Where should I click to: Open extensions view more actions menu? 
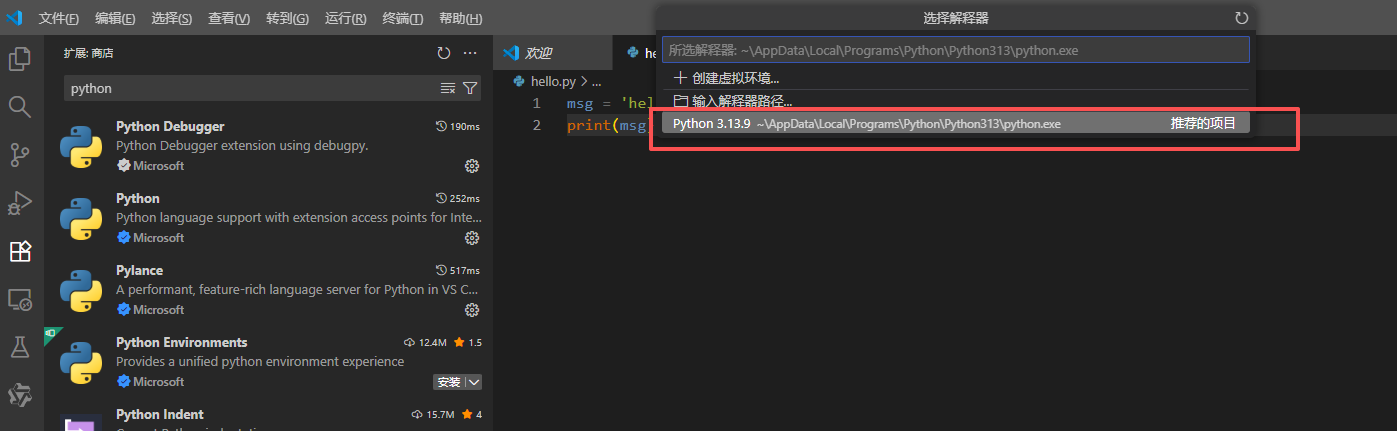(470, 53)
